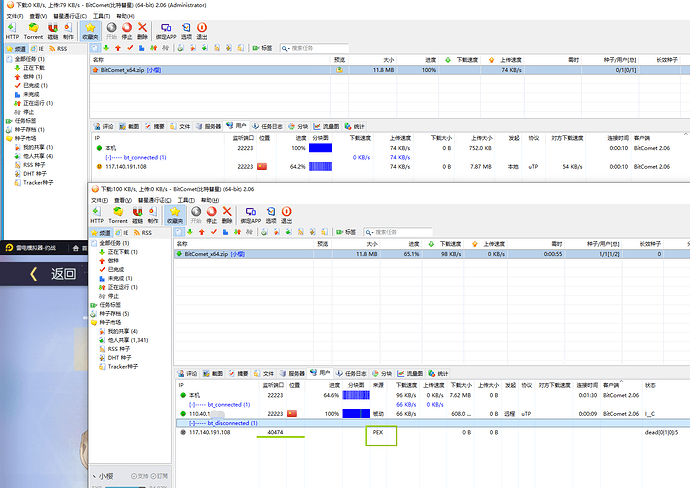The width and height of the screenshot is (690, 488).
Task: Collapse bt_disconnected (1) group in lower window
Action: [x=192, y=423]
